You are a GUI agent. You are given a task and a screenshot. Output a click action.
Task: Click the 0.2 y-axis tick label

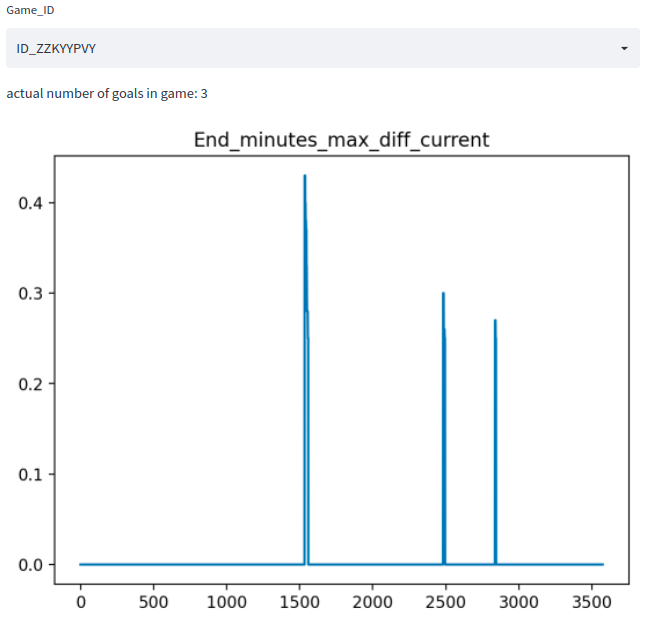[x=32, y=384]
